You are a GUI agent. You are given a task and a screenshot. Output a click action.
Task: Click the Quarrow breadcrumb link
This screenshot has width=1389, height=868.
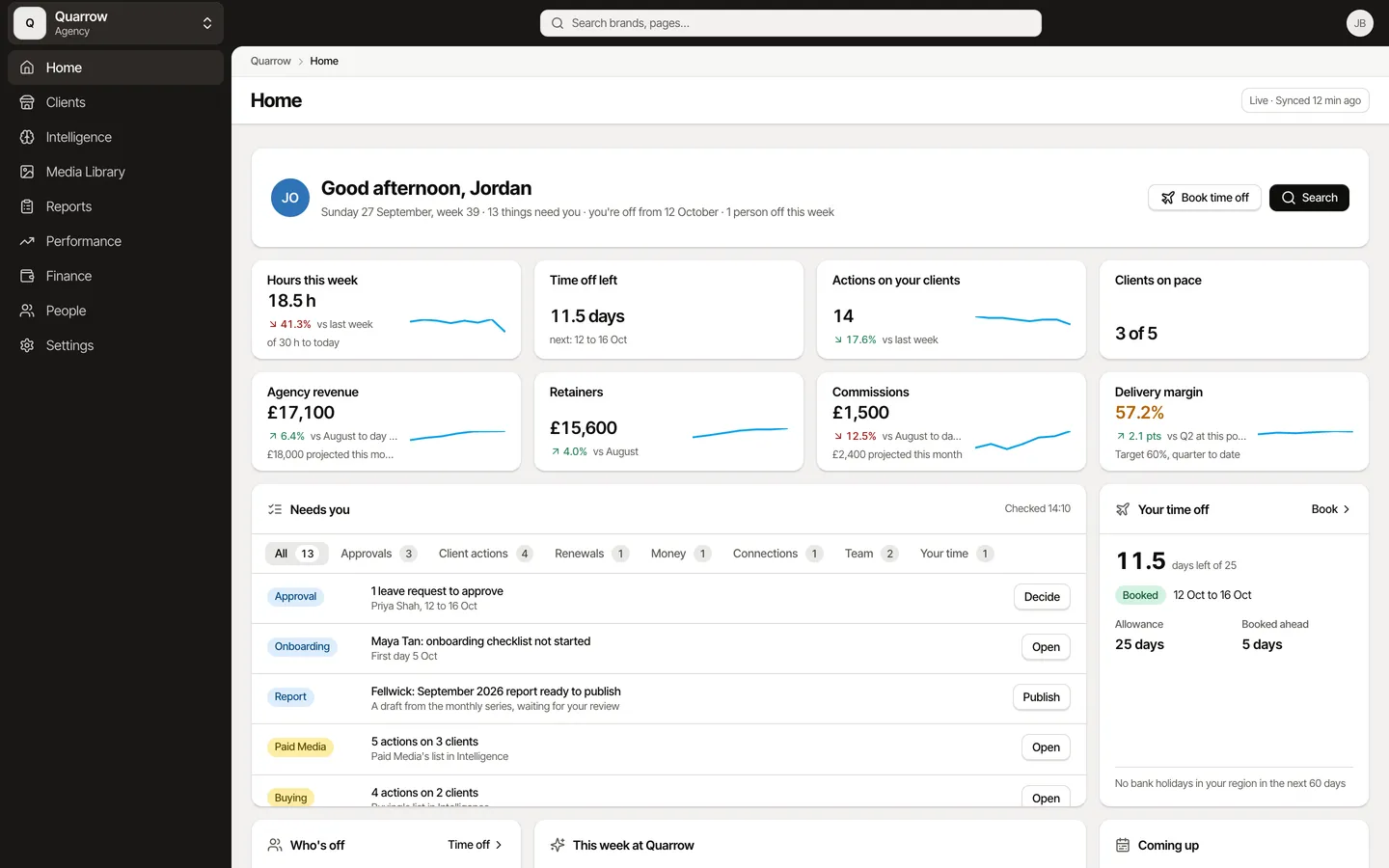click(270, 61)
